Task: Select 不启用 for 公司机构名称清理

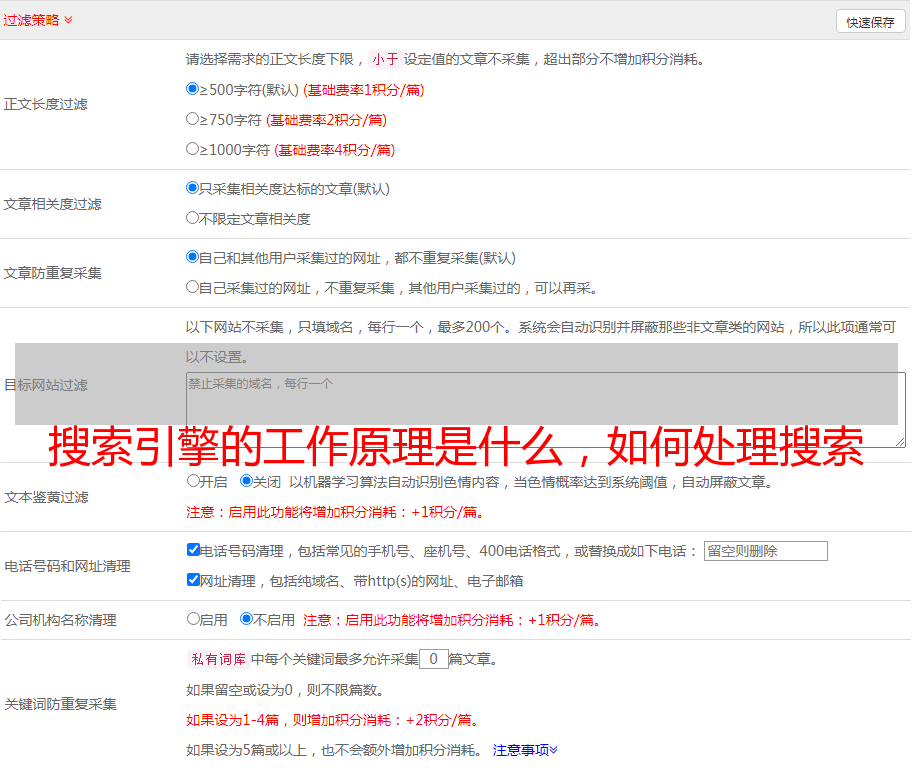Action: point(246,619)
